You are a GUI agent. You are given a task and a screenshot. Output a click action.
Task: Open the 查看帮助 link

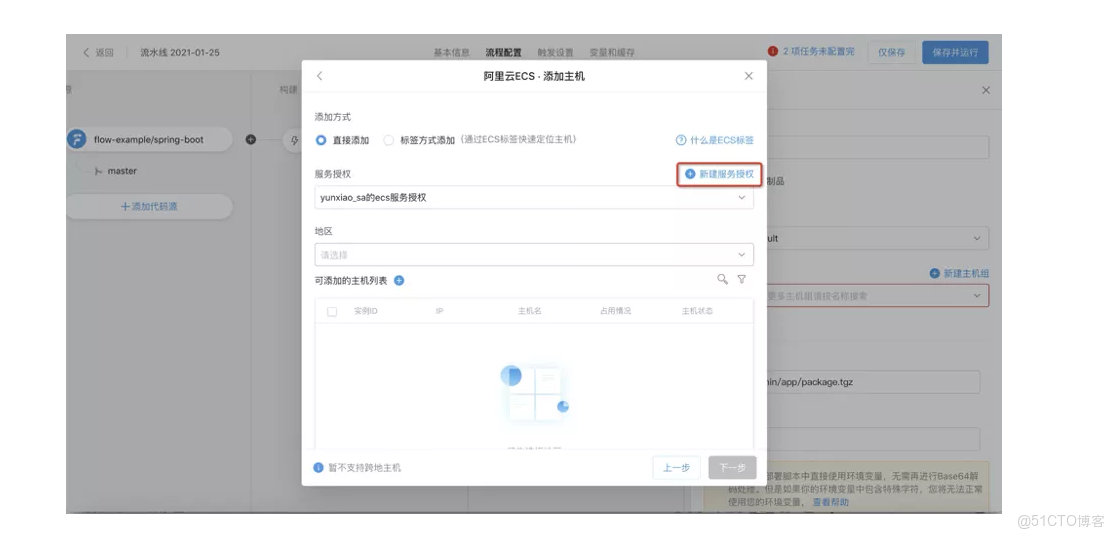[831, 502]
